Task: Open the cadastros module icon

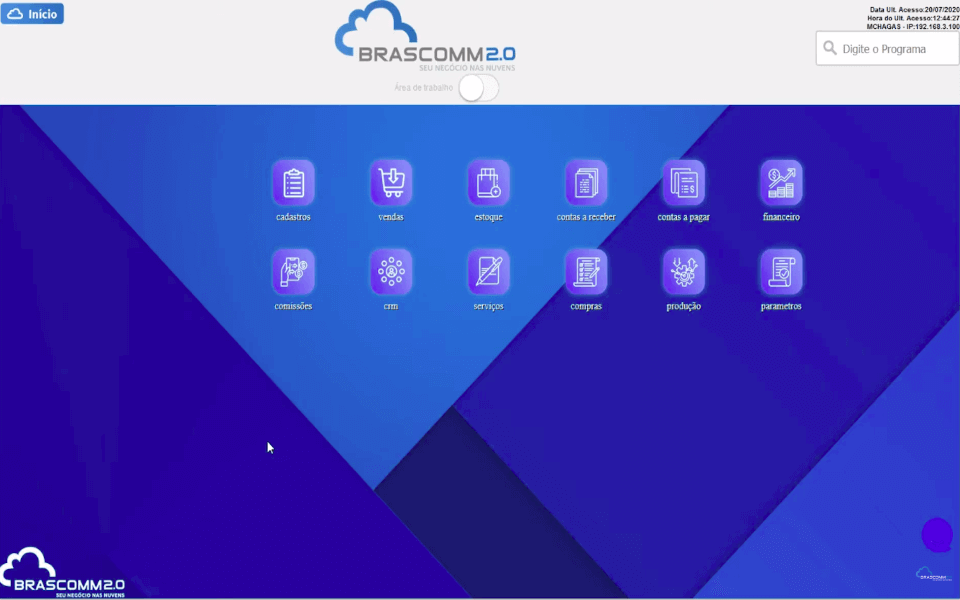Action: pyautogui.click(x=293, y=182)
